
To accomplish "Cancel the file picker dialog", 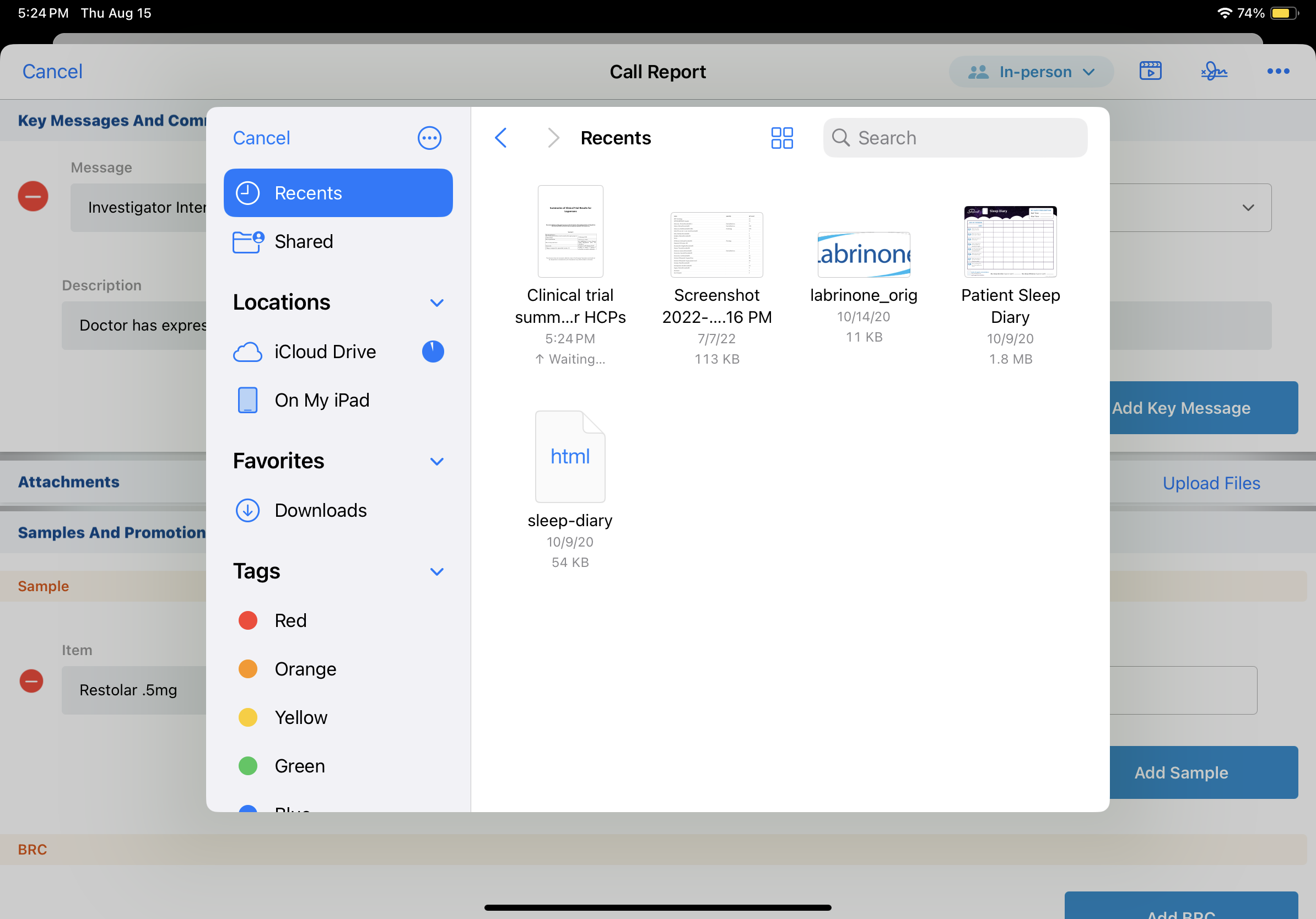I will (261, 138).
